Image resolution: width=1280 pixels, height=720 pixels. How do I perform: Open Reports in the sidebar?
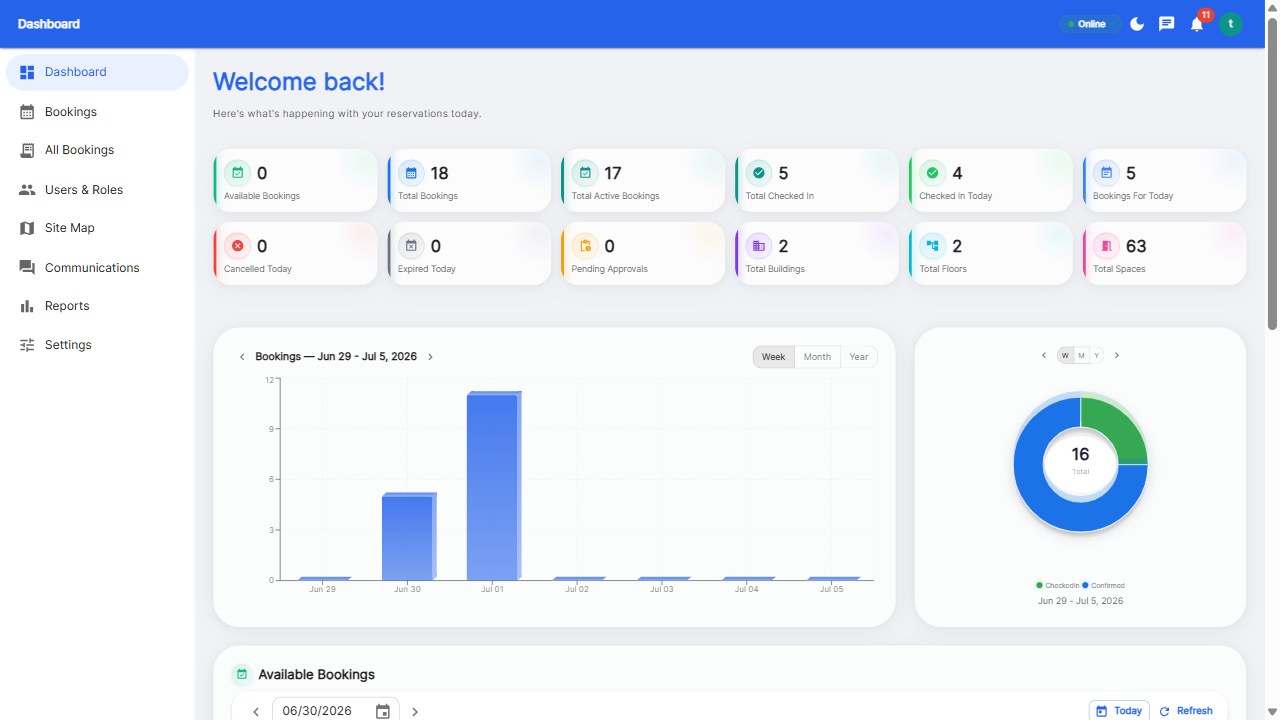click(x=97, y=306)
